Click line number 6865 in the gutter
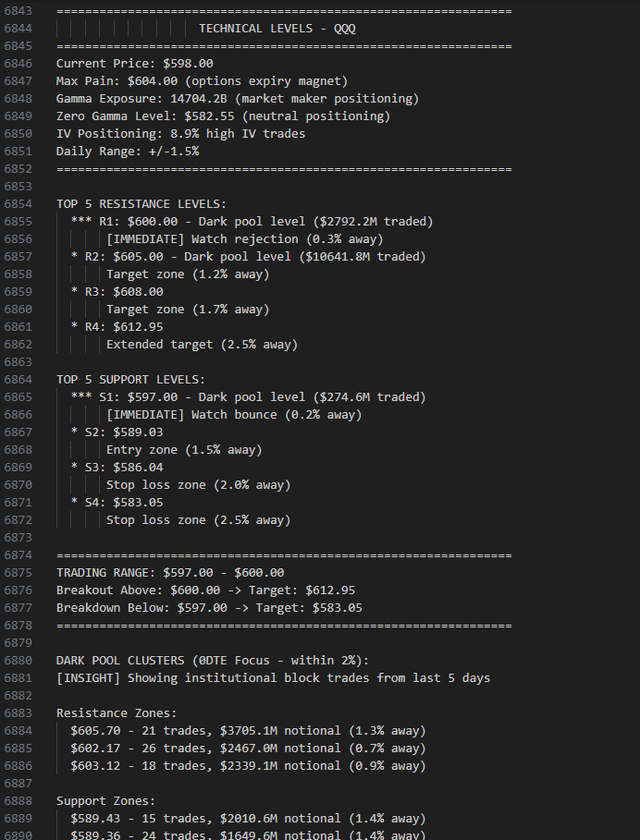Viewport: 640px width, 840px height. coord(20,397)
